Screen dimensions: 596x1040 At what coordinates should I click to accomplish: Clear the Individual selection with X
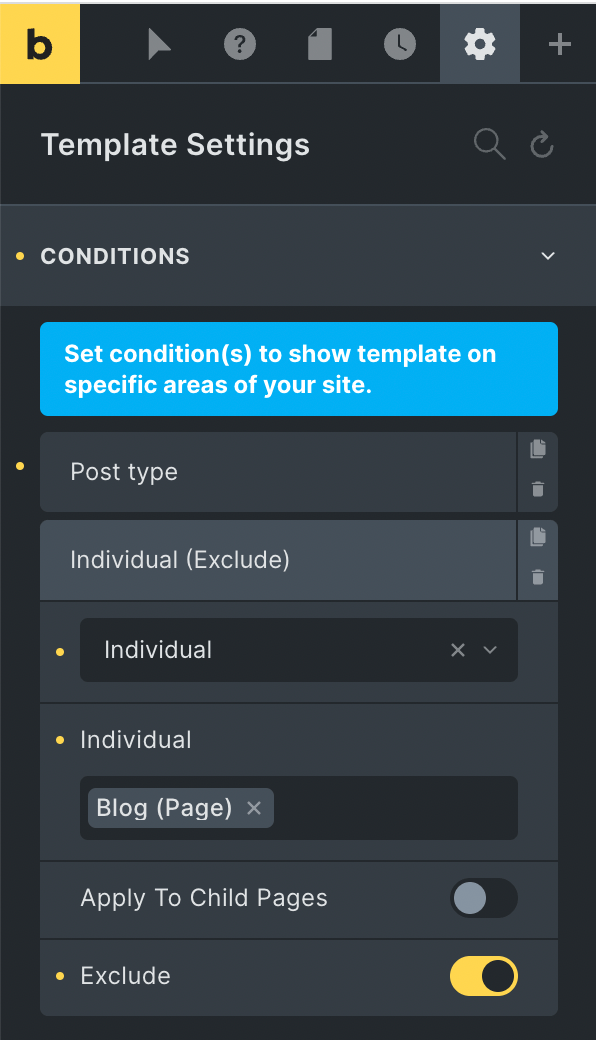458,650
